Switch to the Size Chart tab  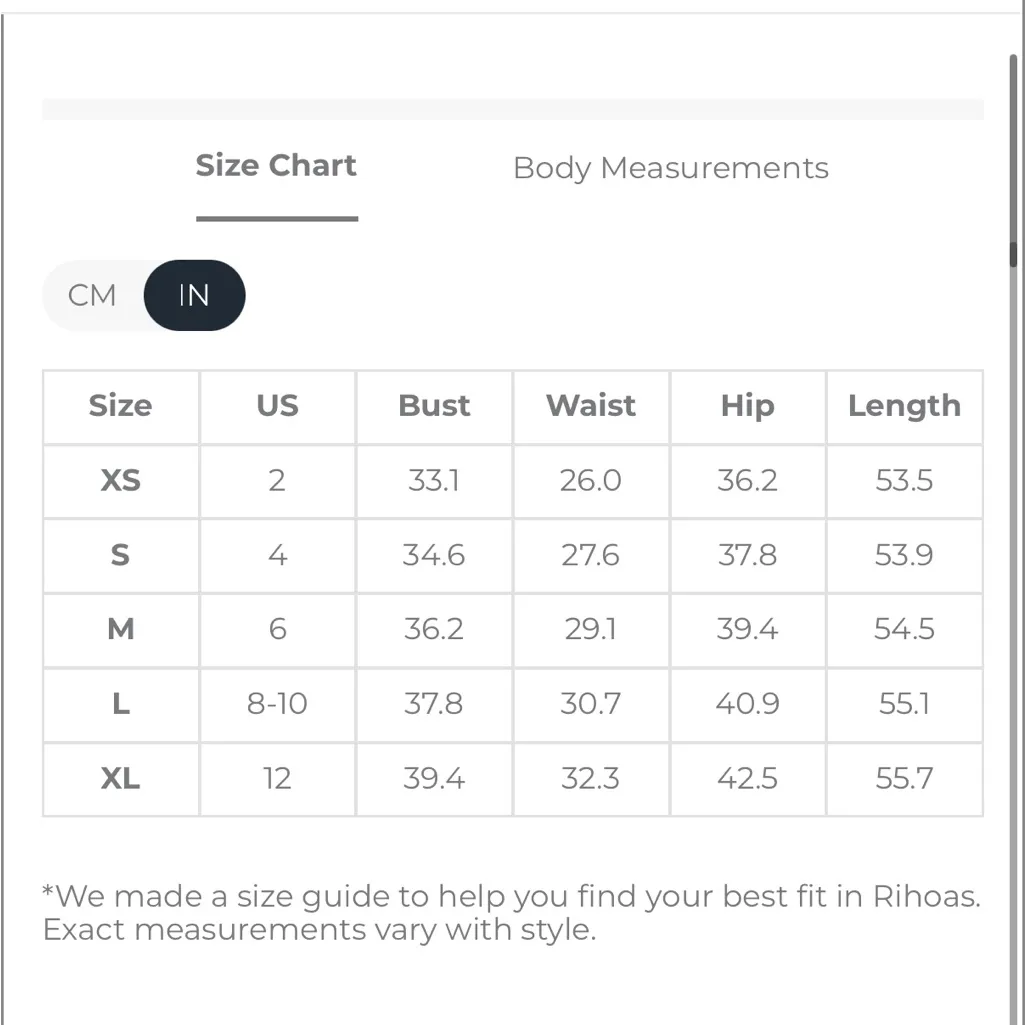pos(276,166)
